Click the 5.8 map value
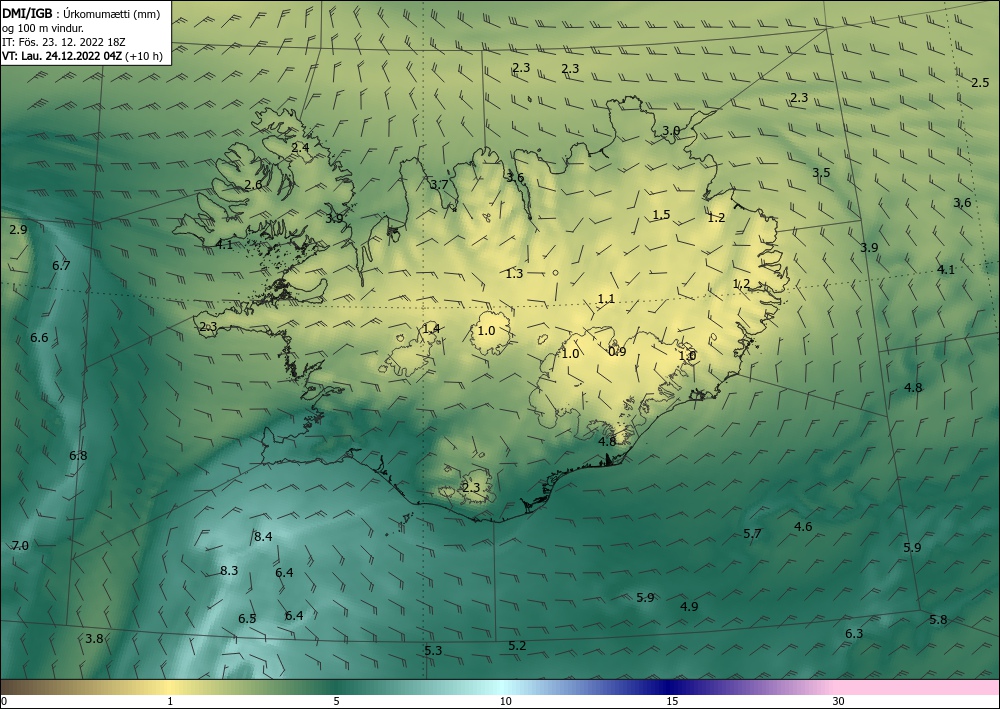The width and height of the screenshot is (1000, 709). [x=938, y=620]
